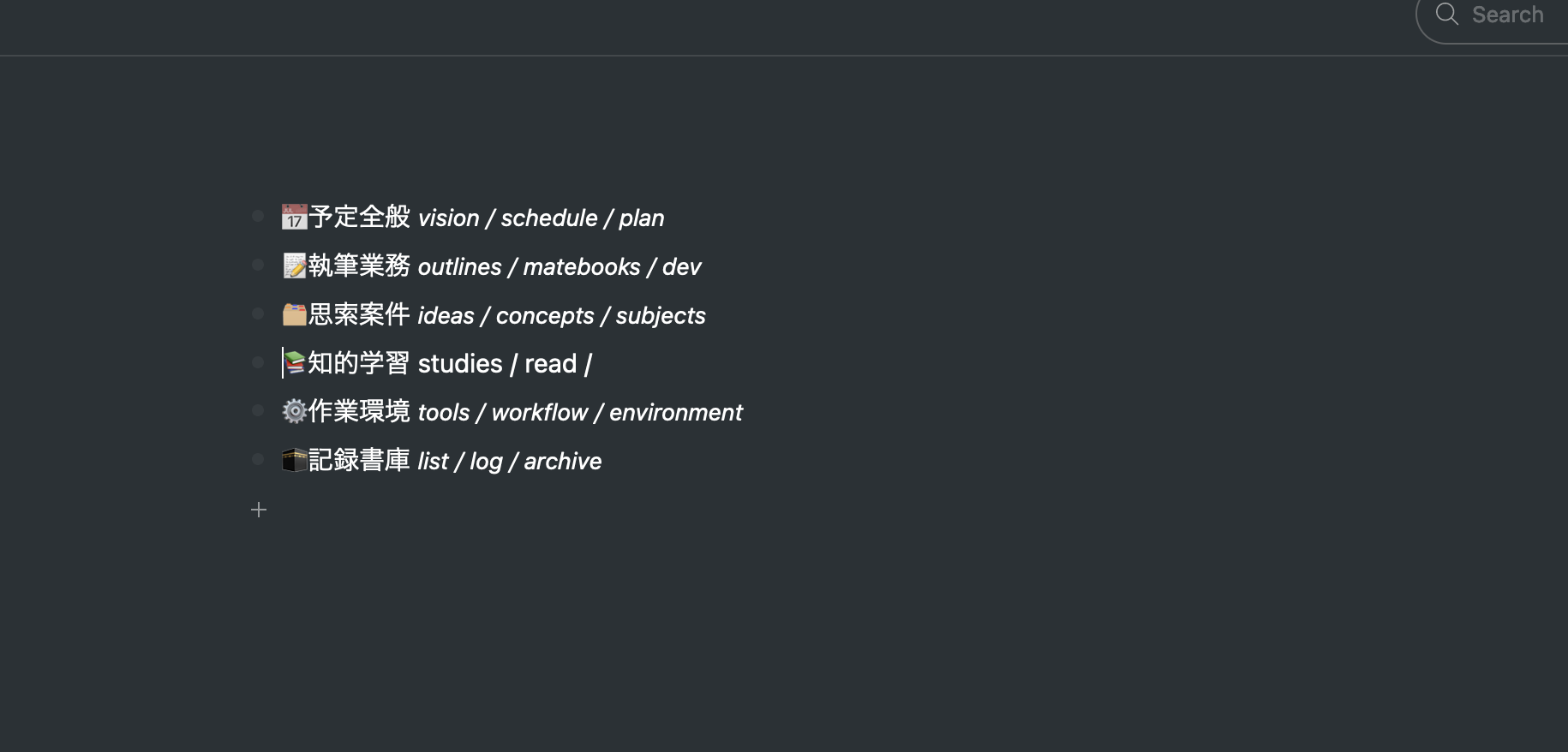Select the text "vision / schedule / plan"
1568x752 pixels.
[x=541, y=218]
